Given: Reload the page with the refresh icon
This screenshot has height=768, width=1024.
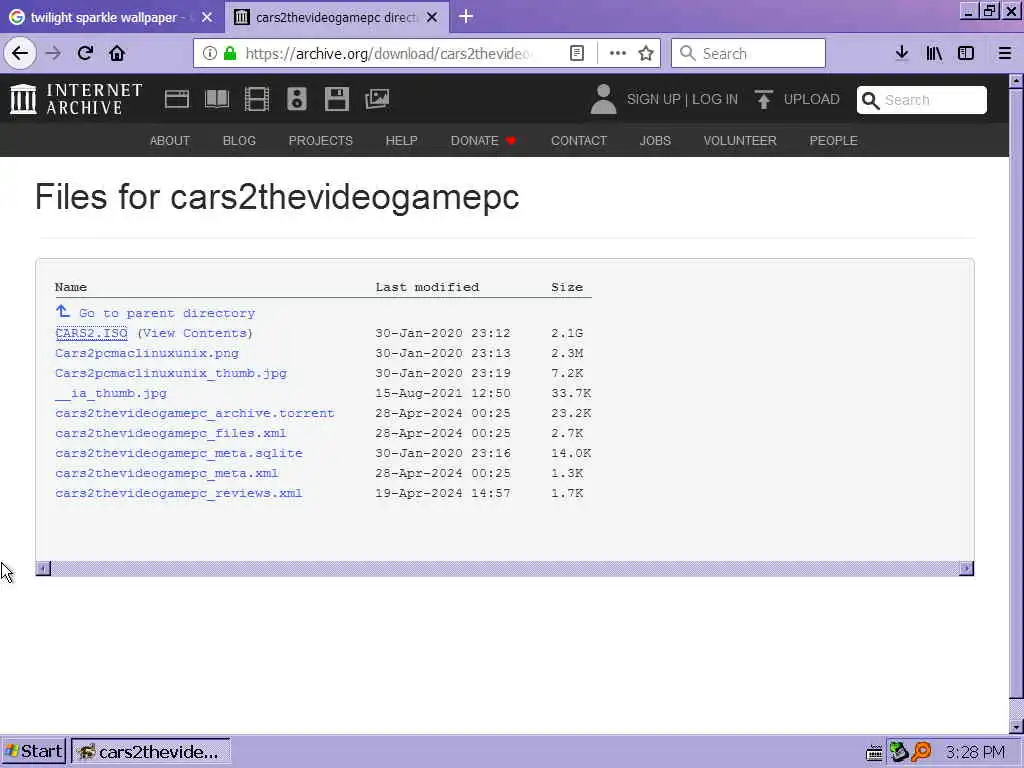Looking at the screenshot, I should [x=85, y=53].
